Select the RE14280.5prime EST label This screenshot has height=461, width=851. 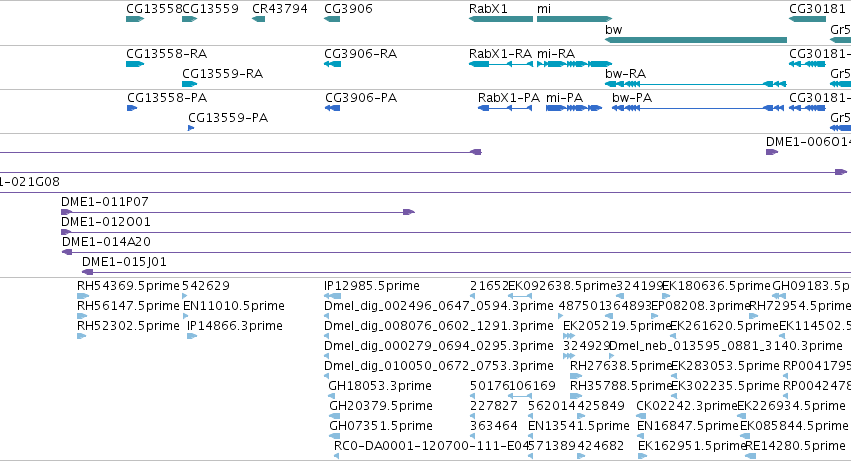click(795, 447)
